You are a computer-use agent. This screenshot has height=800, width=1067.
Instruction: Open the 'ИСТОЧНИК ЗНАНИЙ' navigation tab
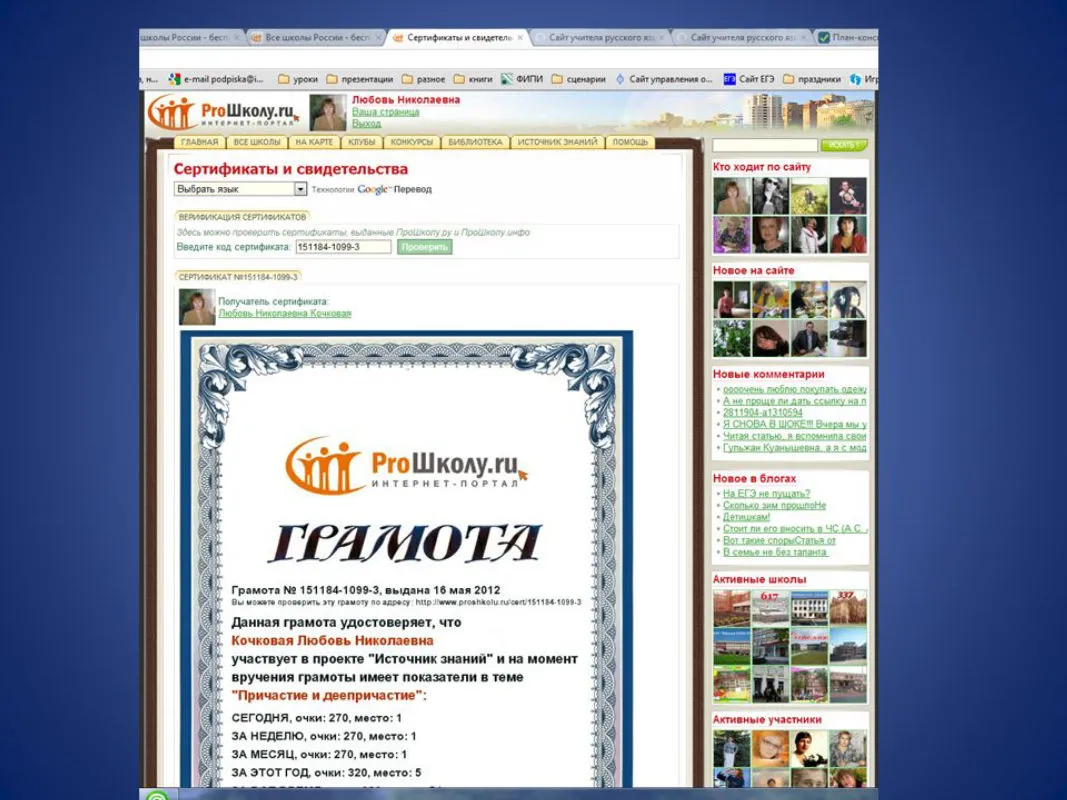(x=559, y=143)
